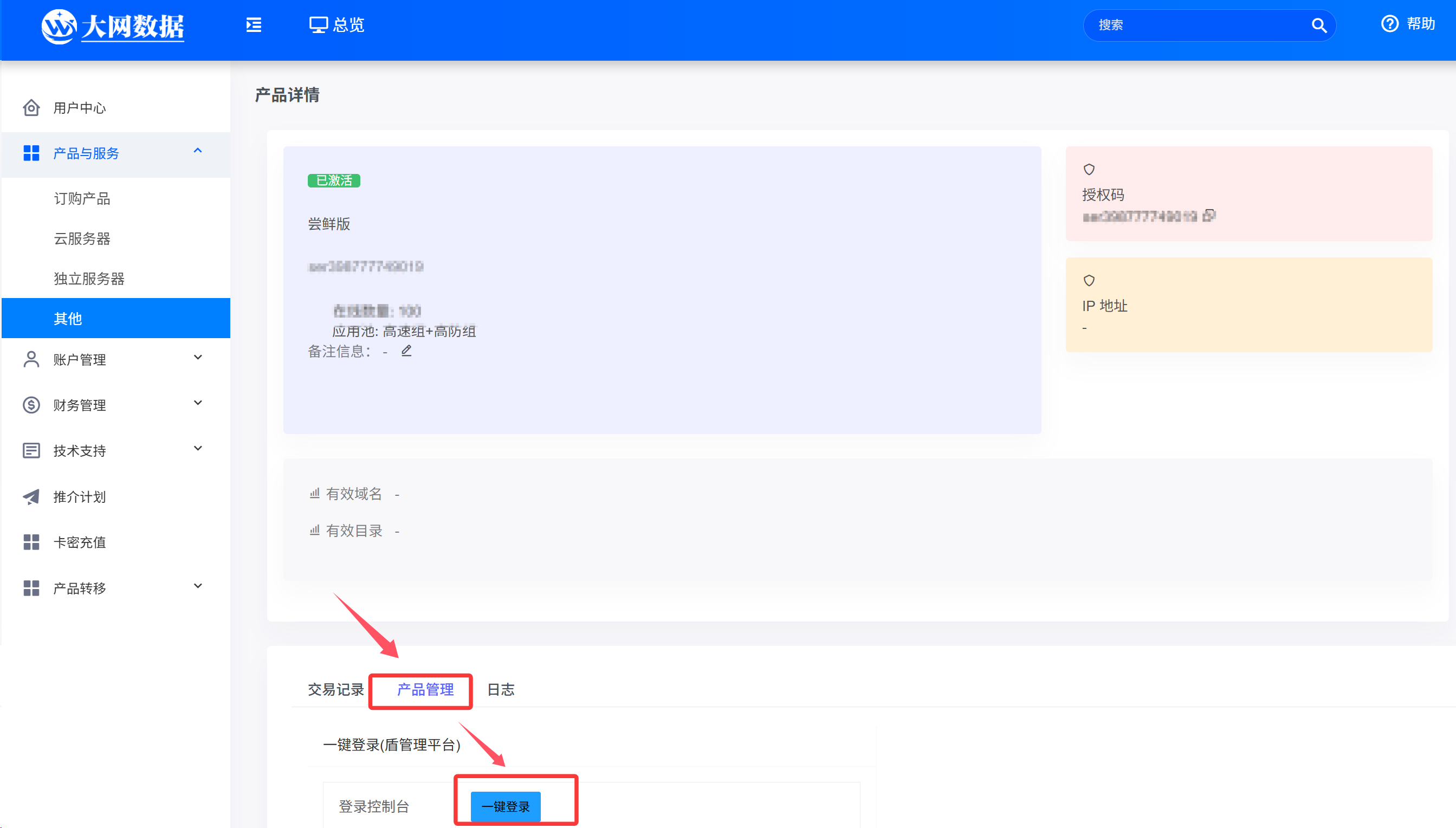Screen dimensions: 1456x828
Task: Click the search magnifier icon
Action: click(x=1318, y=25)
